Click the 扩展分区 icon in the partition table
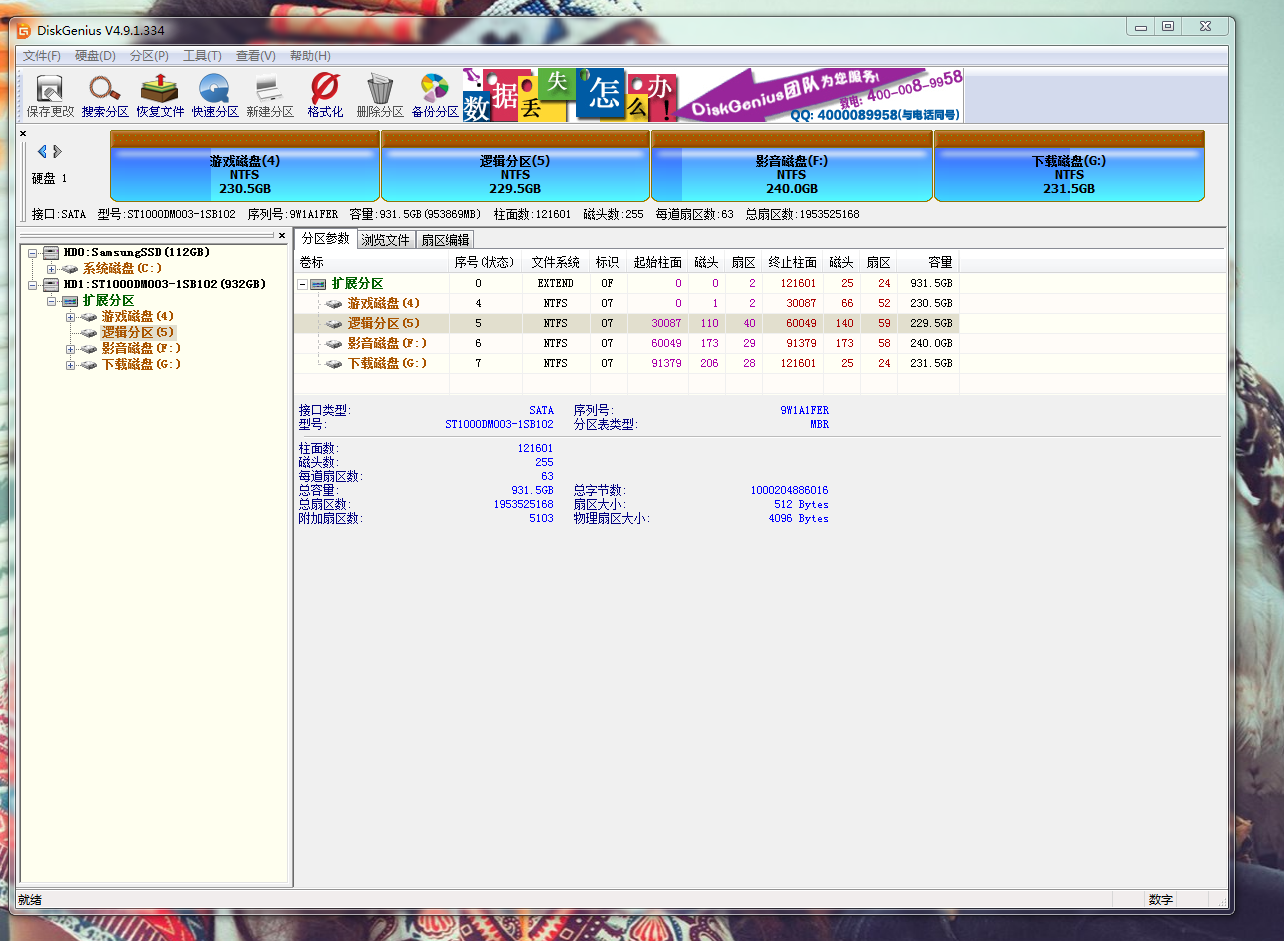1284x941 pixels. (x=318, y=284)
